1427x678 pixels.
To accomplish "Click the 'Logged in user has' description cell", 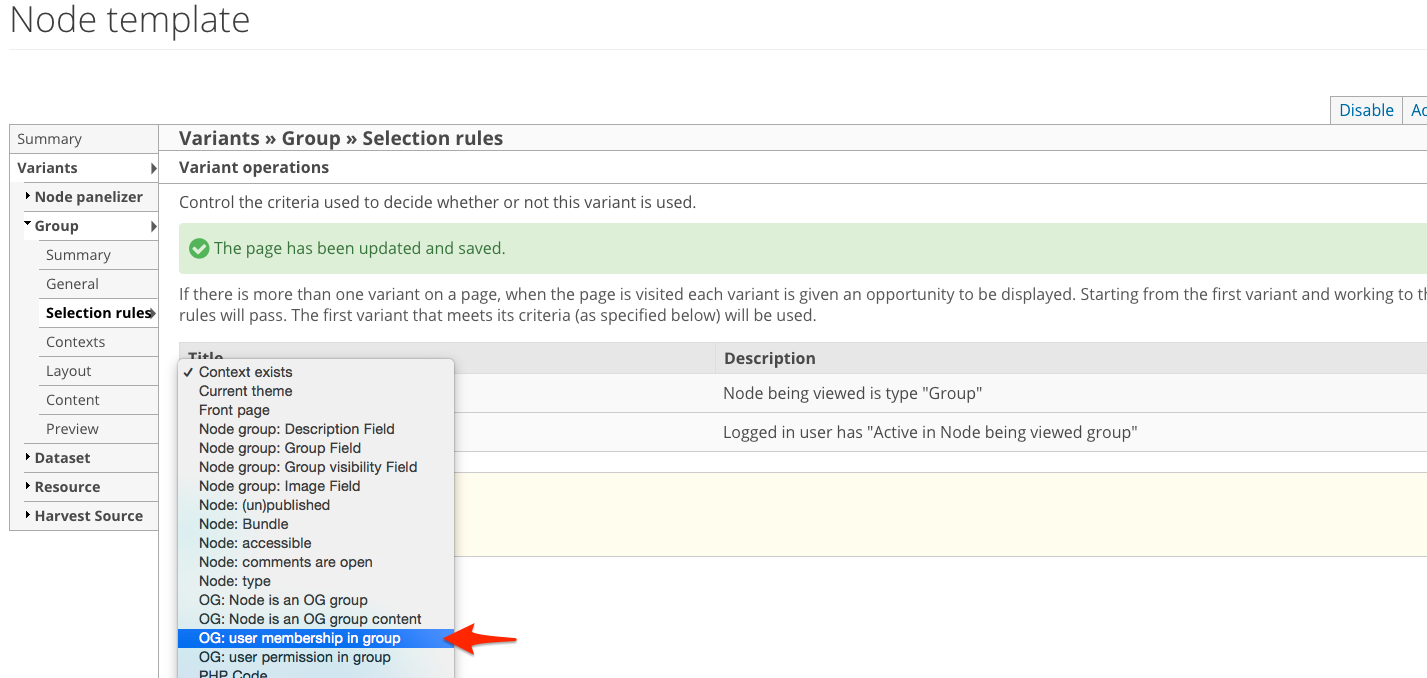I will click(x=931, y=433).
